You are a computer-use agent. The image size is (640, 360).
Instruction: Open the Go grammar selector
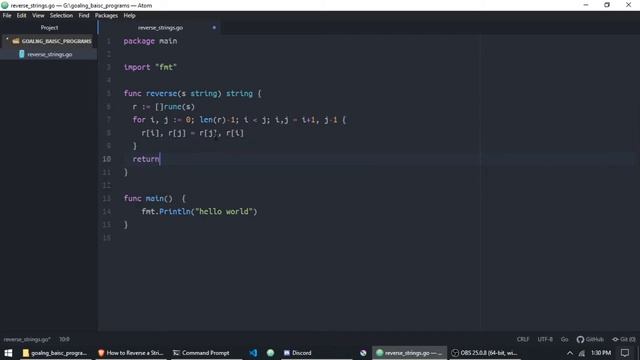[x=564, y=339]
